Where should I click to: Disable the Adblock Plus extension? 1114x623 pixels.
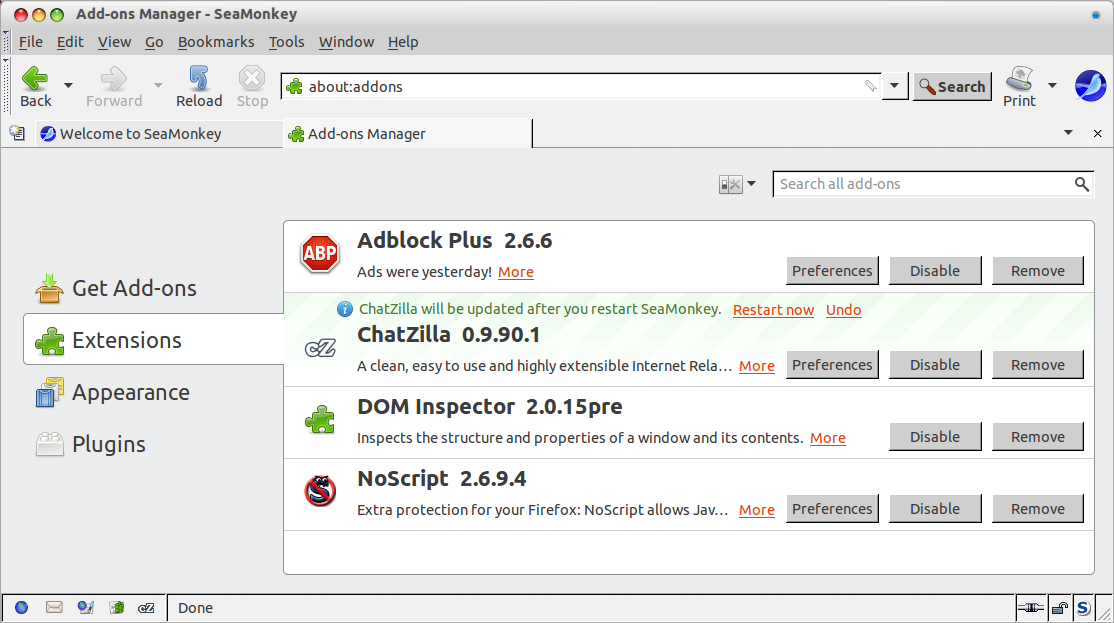tap(935, 271)
